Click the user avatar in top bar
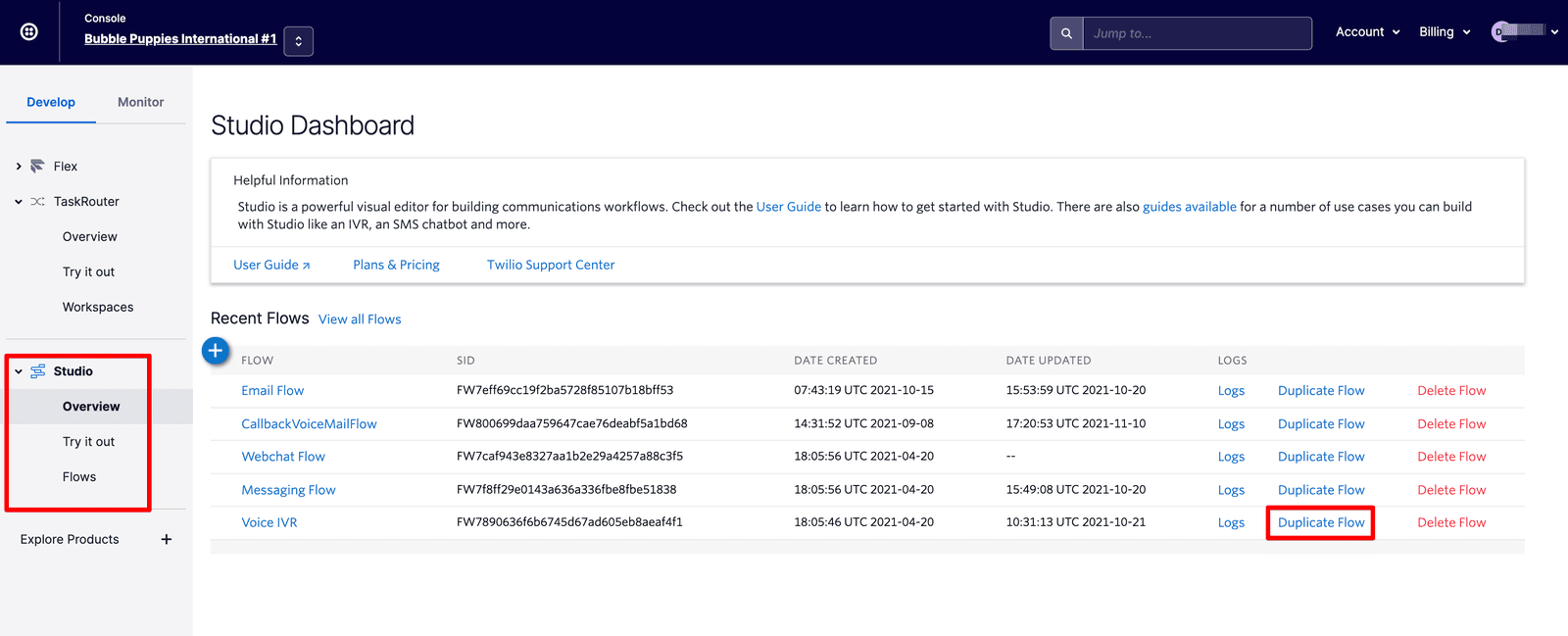This screenshot has height=636, width=1568. [x=1500, y=32]
